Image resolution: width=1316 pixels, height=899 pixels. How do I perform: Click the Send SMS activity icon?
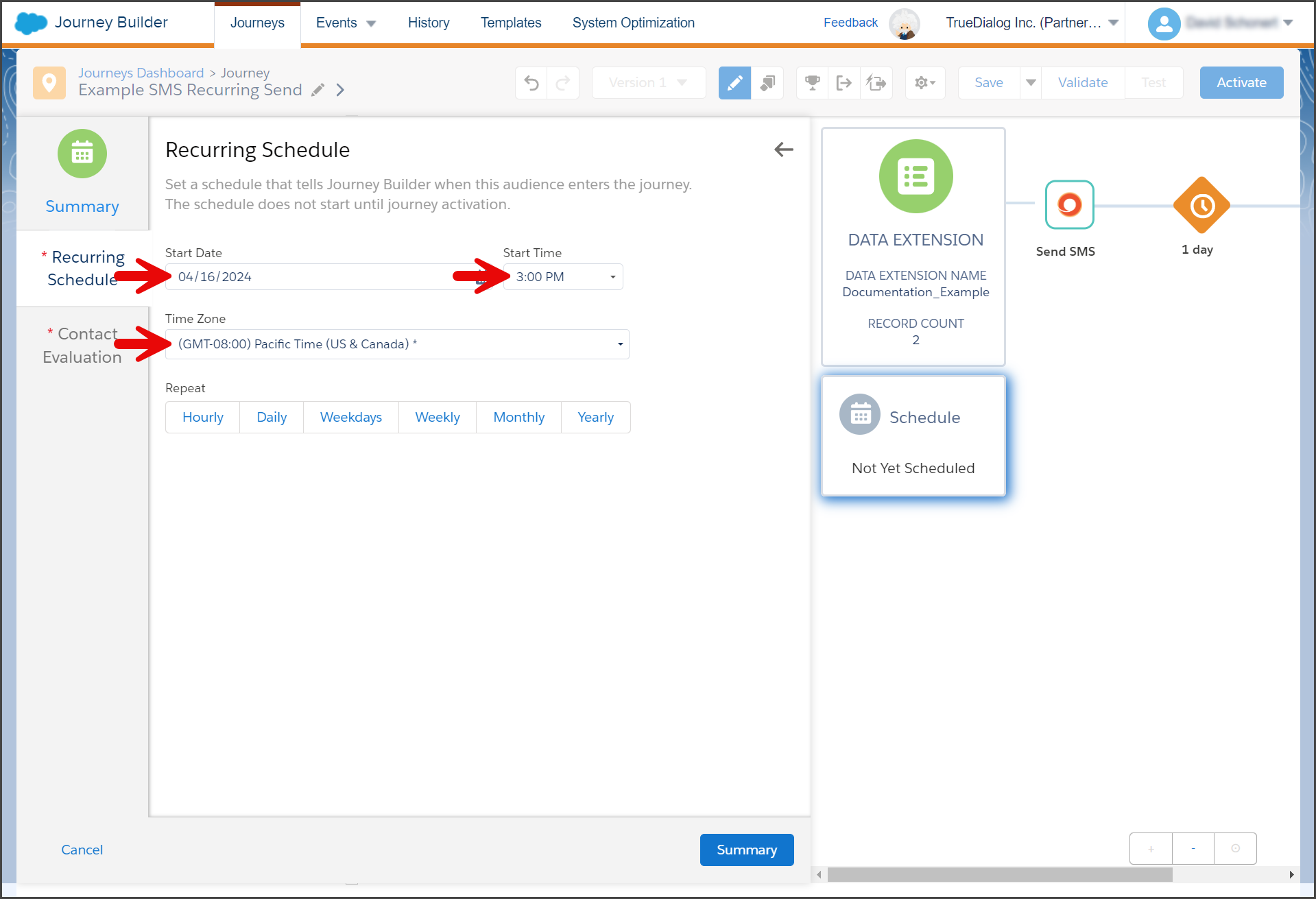[1069, 204]
